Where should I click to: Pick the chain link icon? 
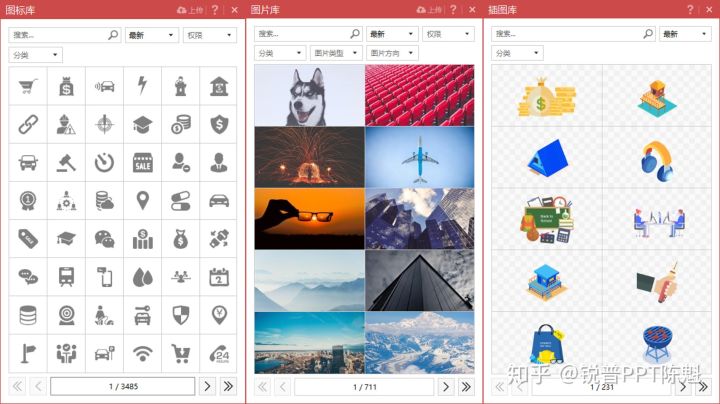(27, 124)
